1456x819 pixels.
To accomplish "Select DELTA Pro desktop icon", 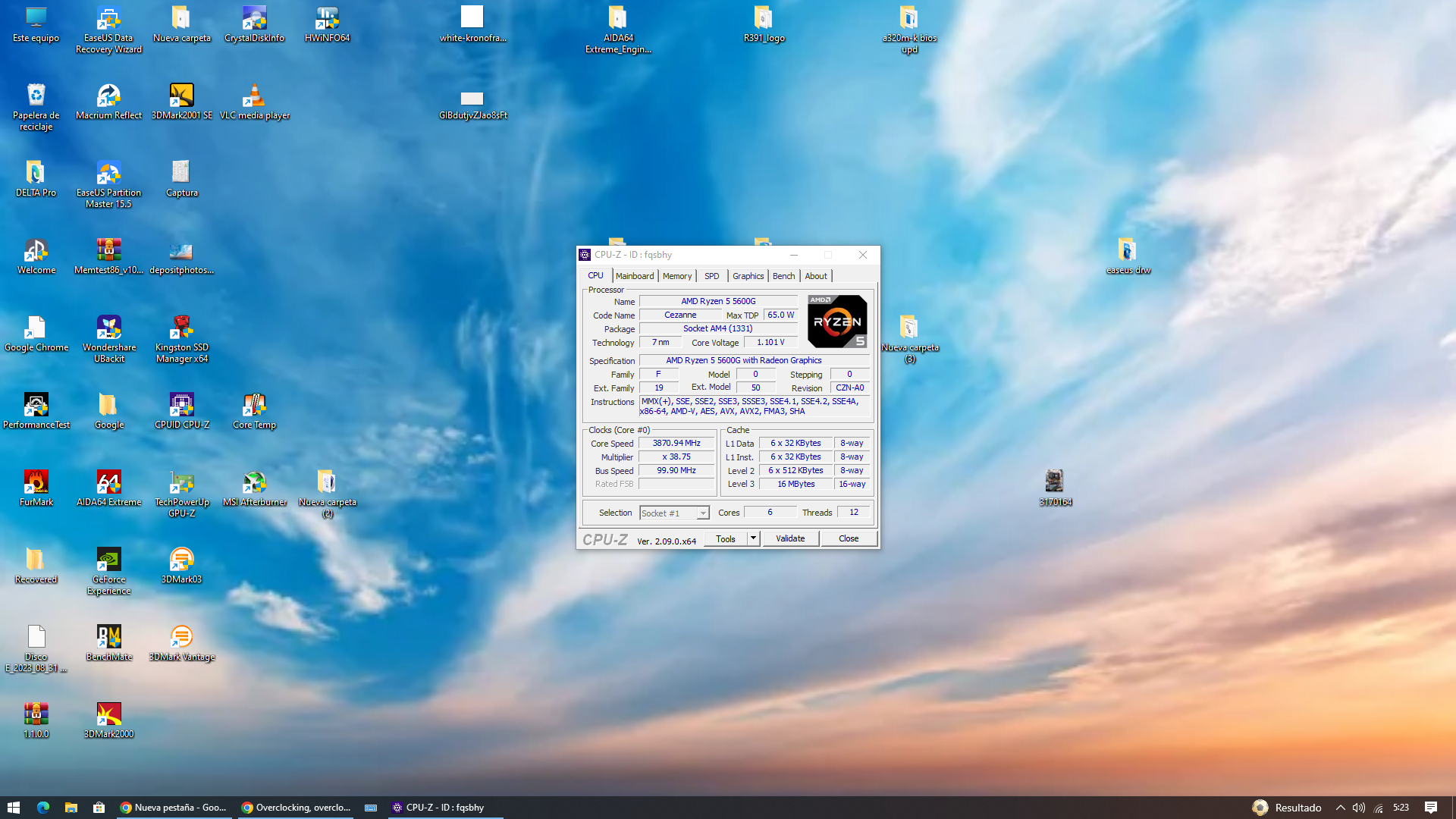I will coord(36,179).
